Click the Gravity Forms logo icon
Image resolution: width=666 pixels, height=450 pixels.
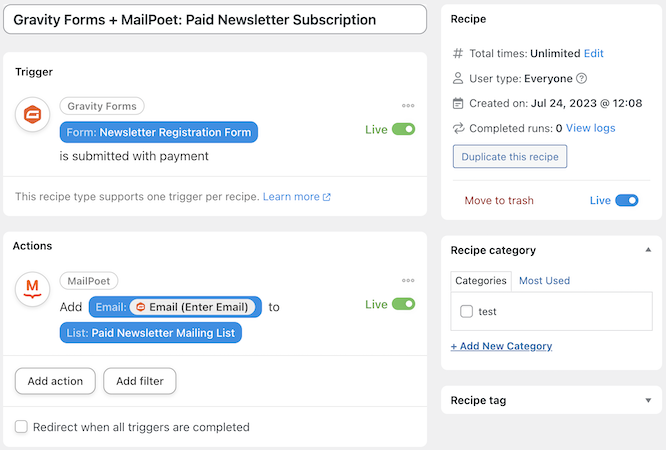click(32, 114)
